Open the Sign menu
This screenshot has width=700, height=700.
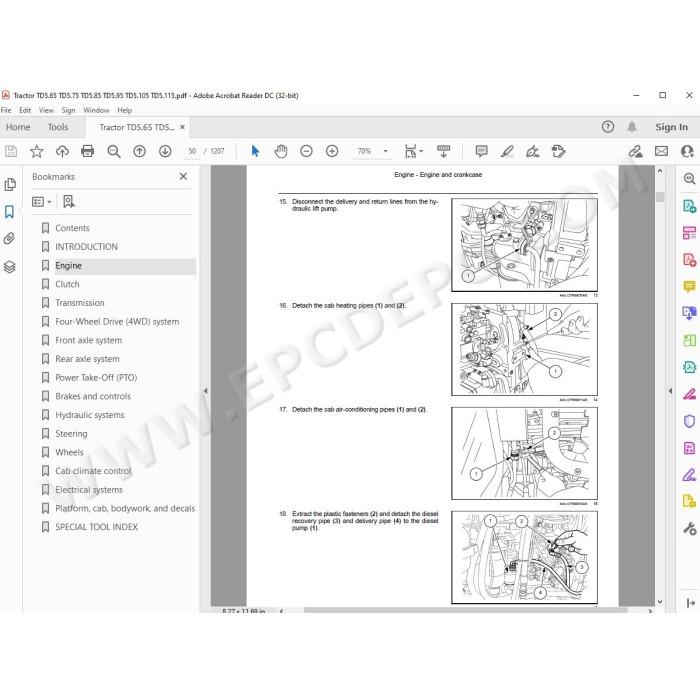pos(68,110)
